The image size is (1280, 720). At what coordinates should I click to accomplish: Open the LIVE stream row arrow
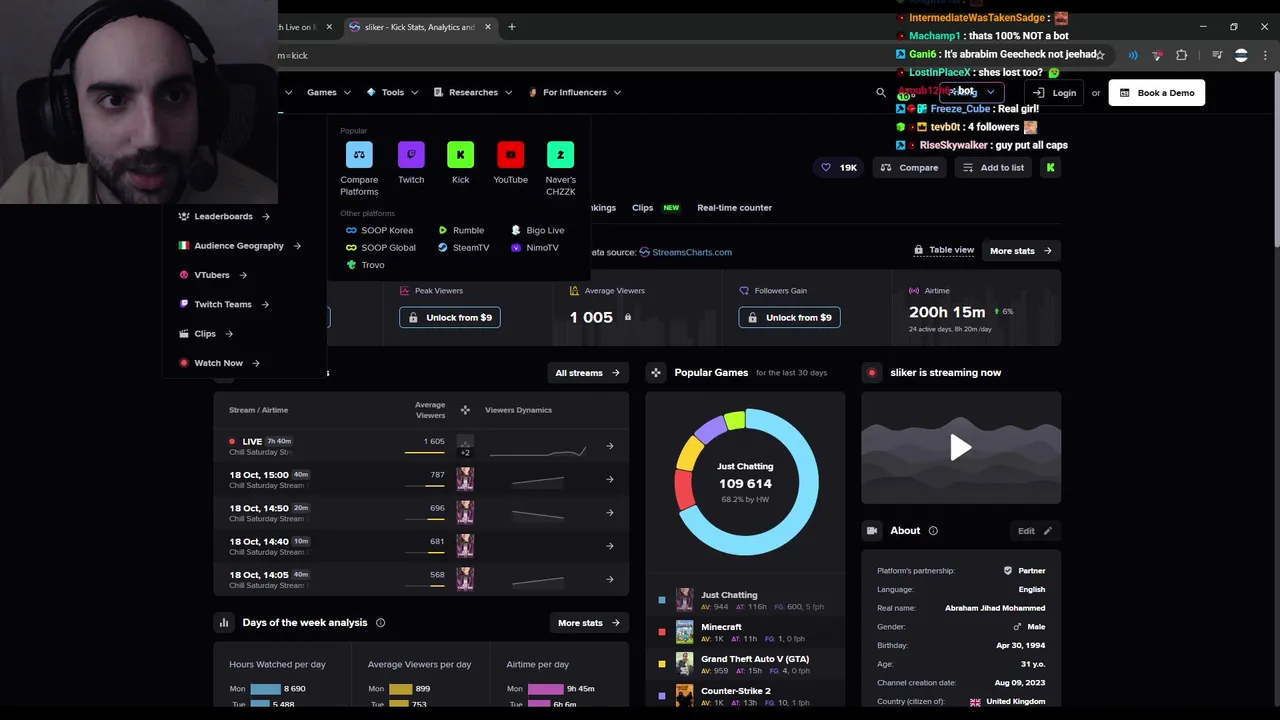[610, 446]
